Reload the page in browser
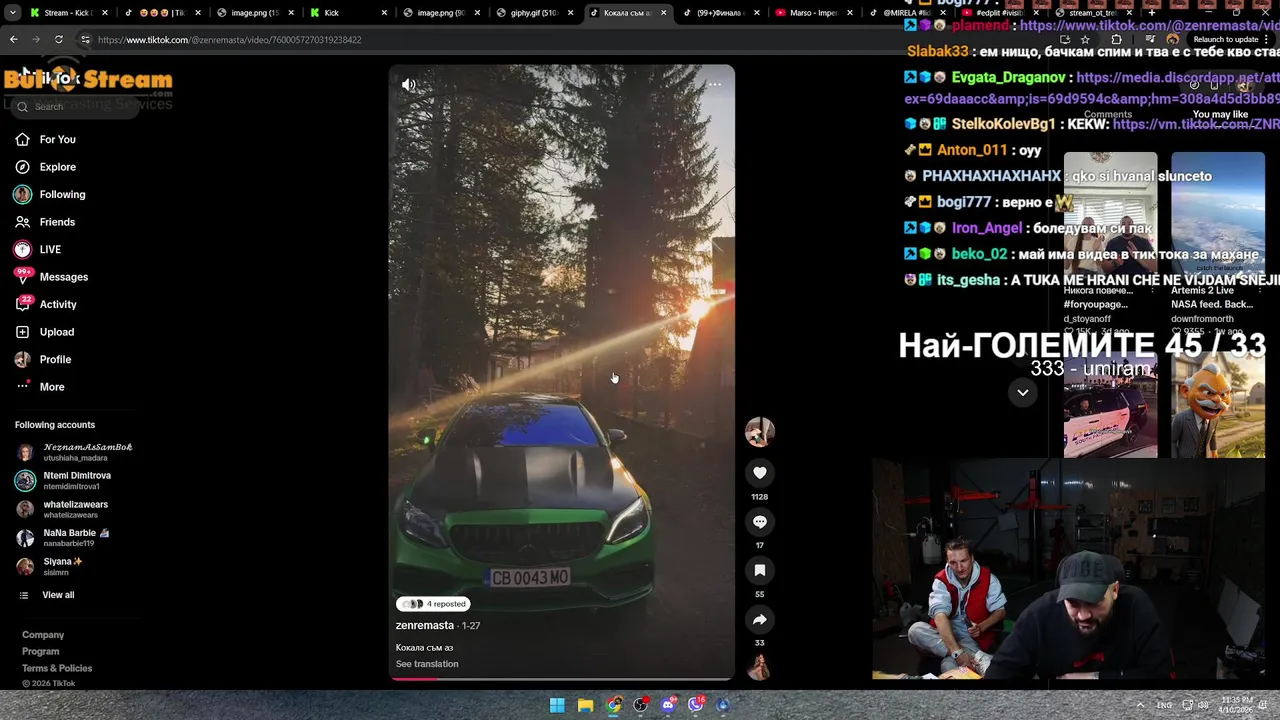 (59, 40)
